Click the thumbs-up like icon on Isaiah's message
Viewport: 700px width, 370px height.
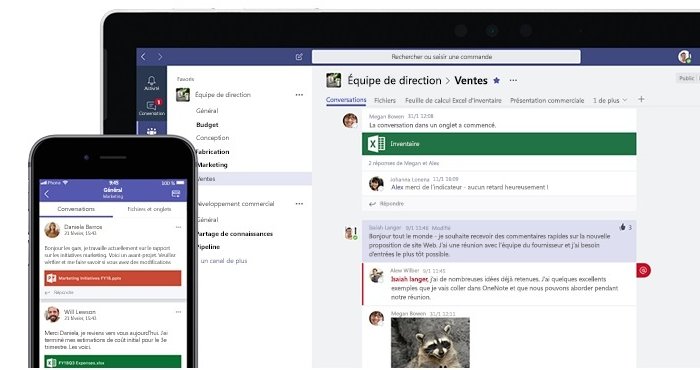click(x=622, y=227)
